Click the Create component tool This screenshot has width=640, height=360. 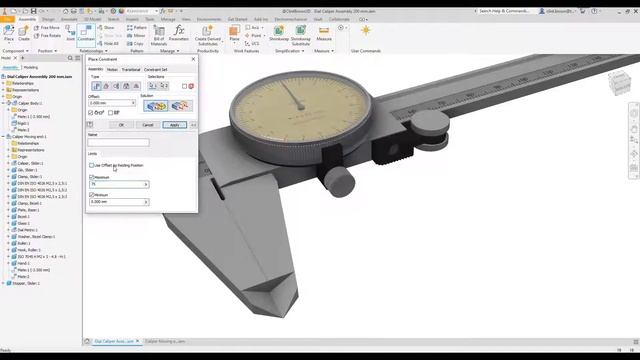[x=24, y=33]
